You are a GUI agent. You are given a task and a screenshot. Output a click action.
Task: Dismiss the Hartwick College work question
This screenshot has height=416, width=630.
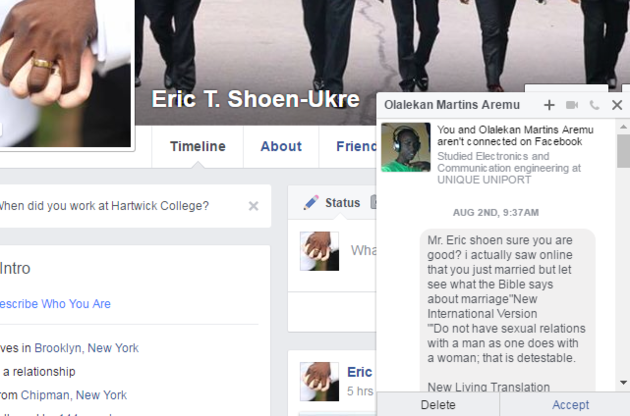[x=253, y=206]
